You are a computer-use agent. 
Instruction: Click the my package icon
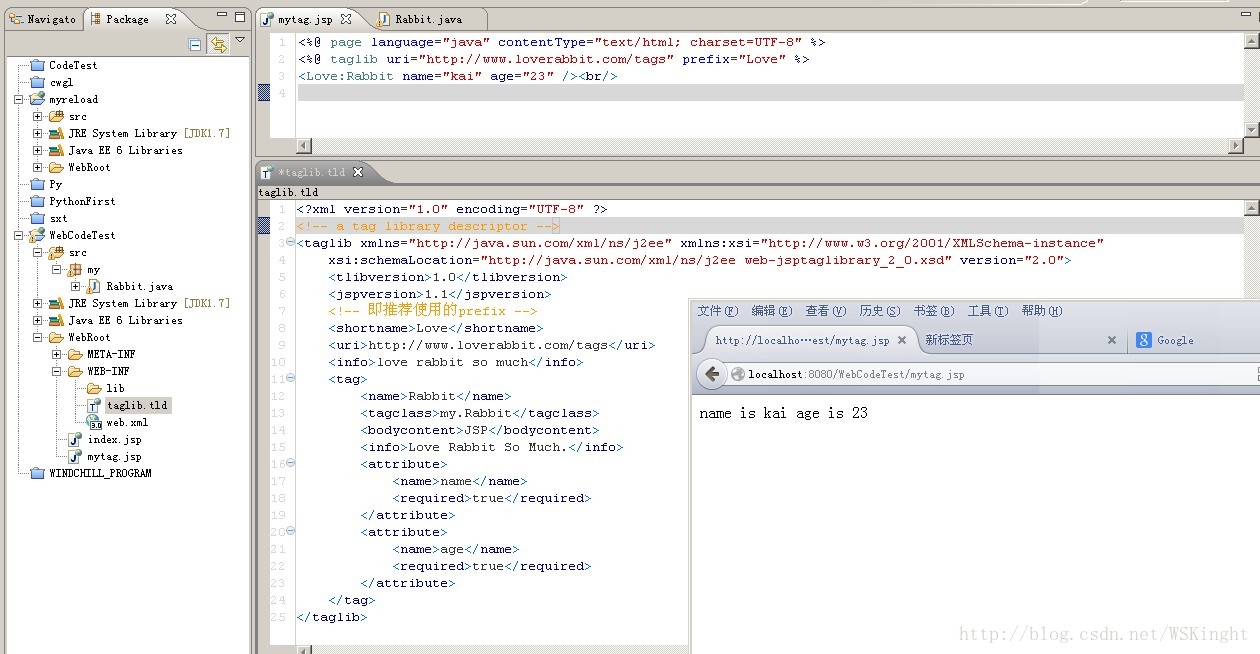(x=75, y=269)
